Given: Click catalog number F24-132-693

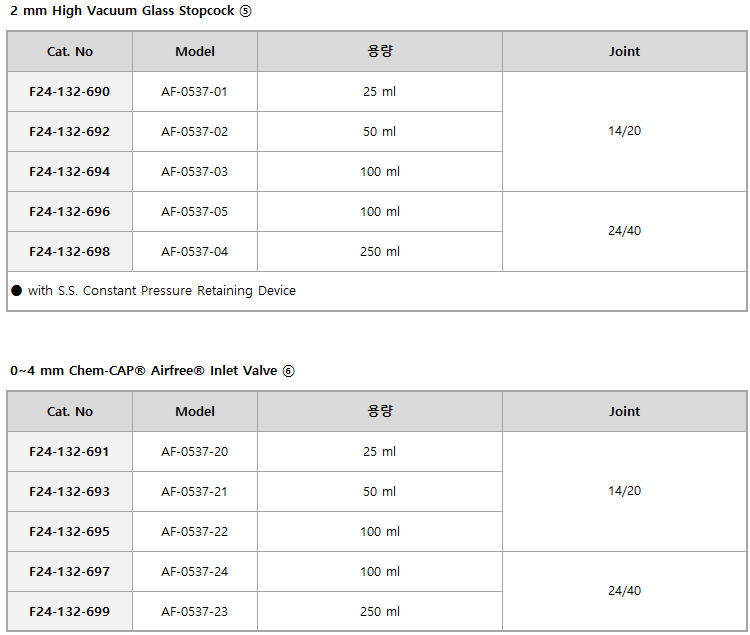Looking at the screenshot, I should 70,492.
